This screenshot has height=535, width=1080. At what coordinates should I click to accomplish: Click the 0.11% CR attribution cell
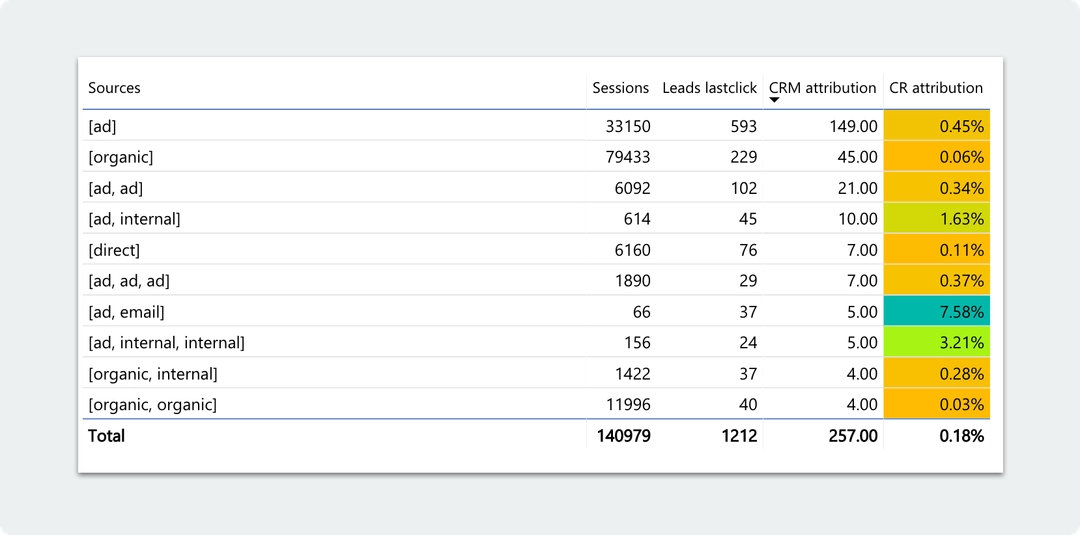coord(937,250)
